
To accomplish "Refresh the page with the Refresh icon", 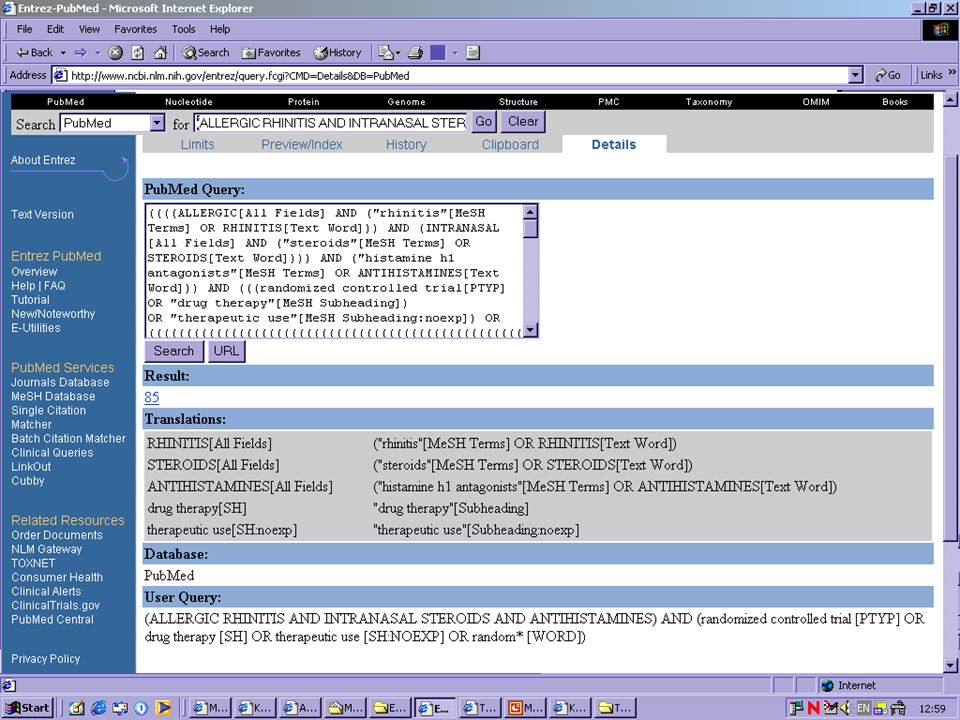I will pos(138,53).
